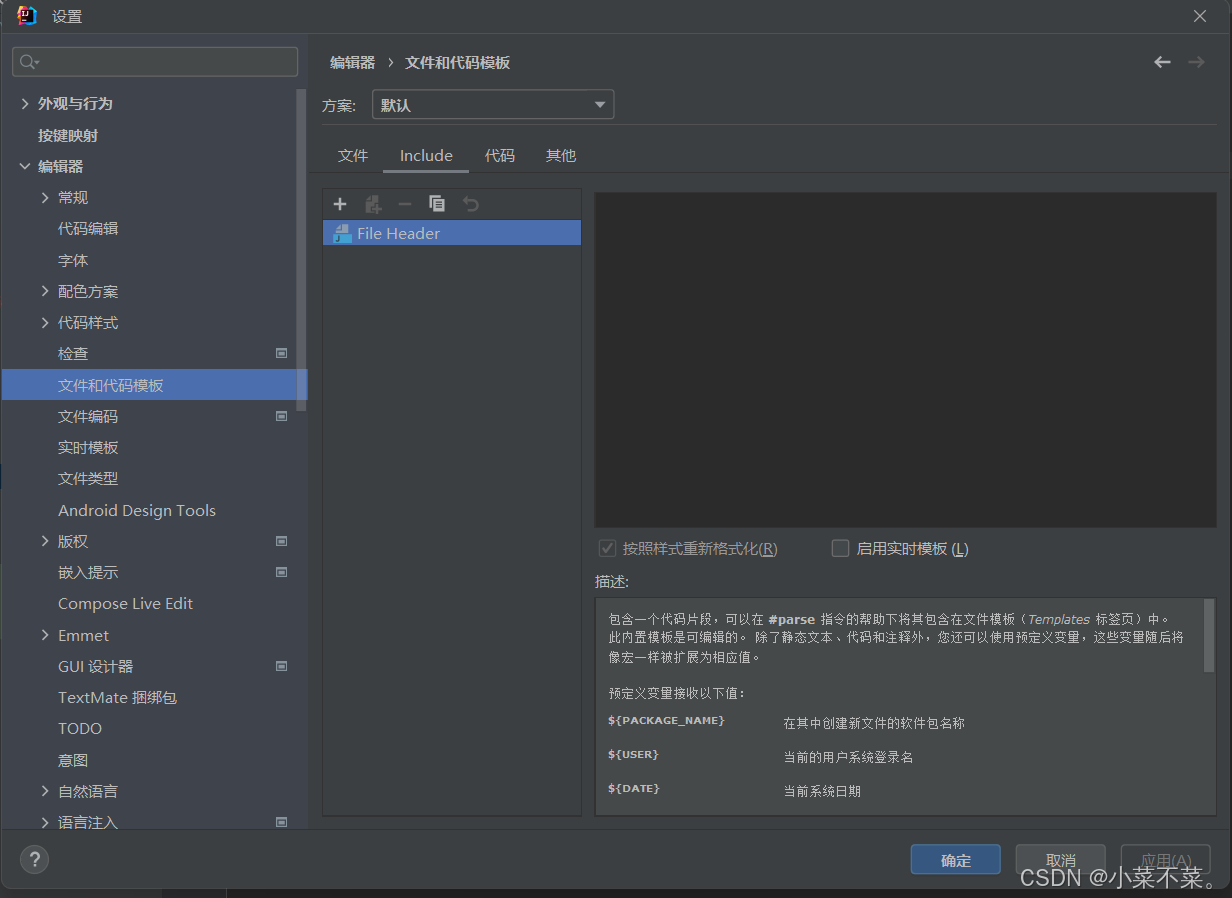Expand the 外观与行为 tree node
Screen dimensions: 1232x898
point(25,104)
